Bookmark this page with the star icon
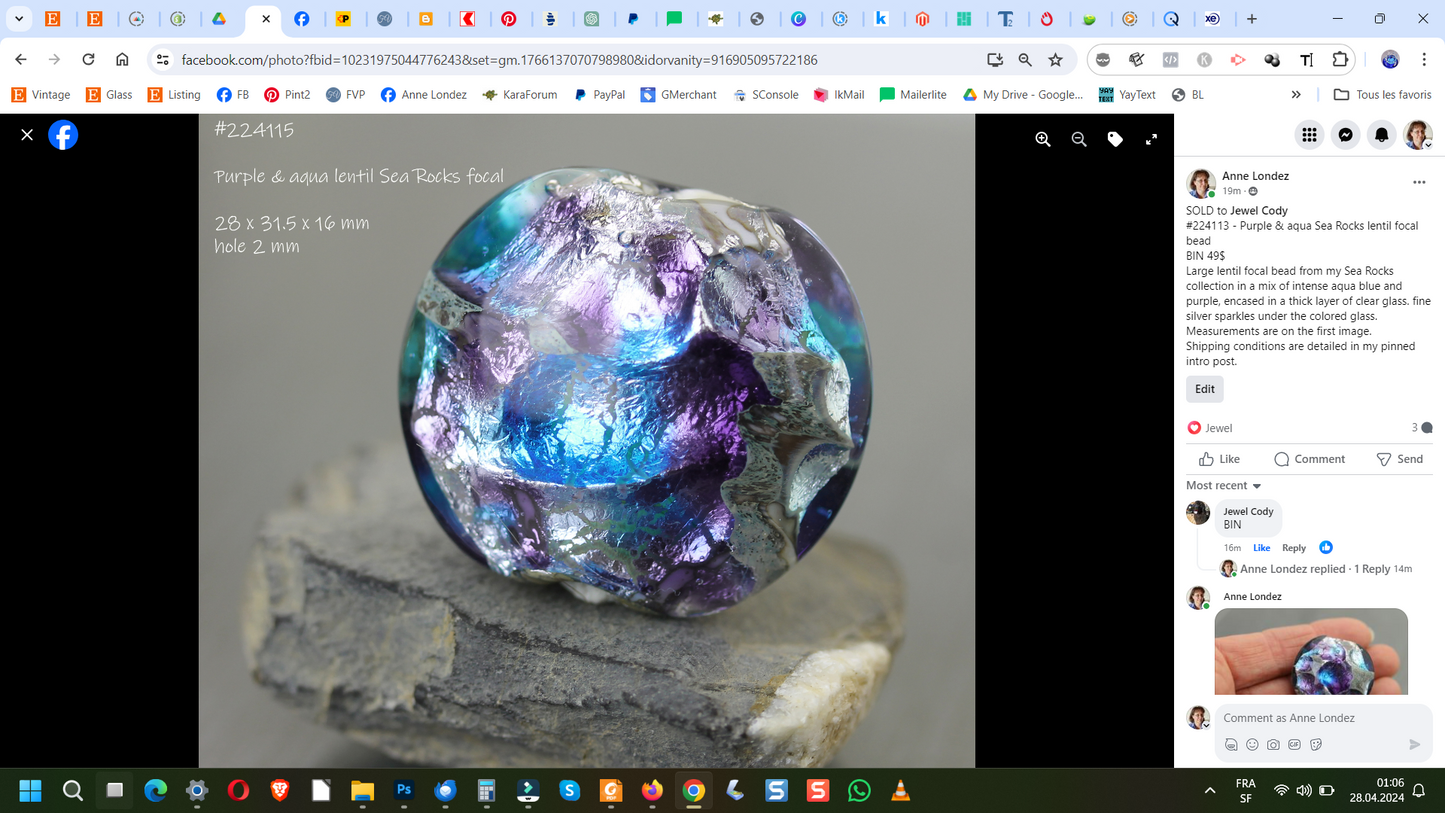This screenshot has height=813, width=1445. click(1056, 60)
